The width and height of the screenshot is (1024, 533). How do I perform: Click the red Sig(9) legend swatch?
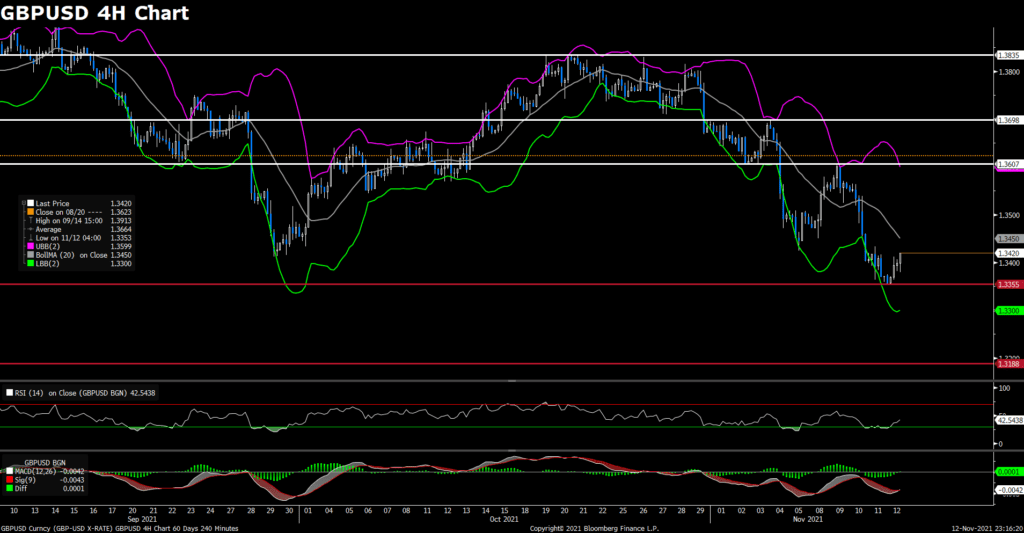click(x=9, y=479)
